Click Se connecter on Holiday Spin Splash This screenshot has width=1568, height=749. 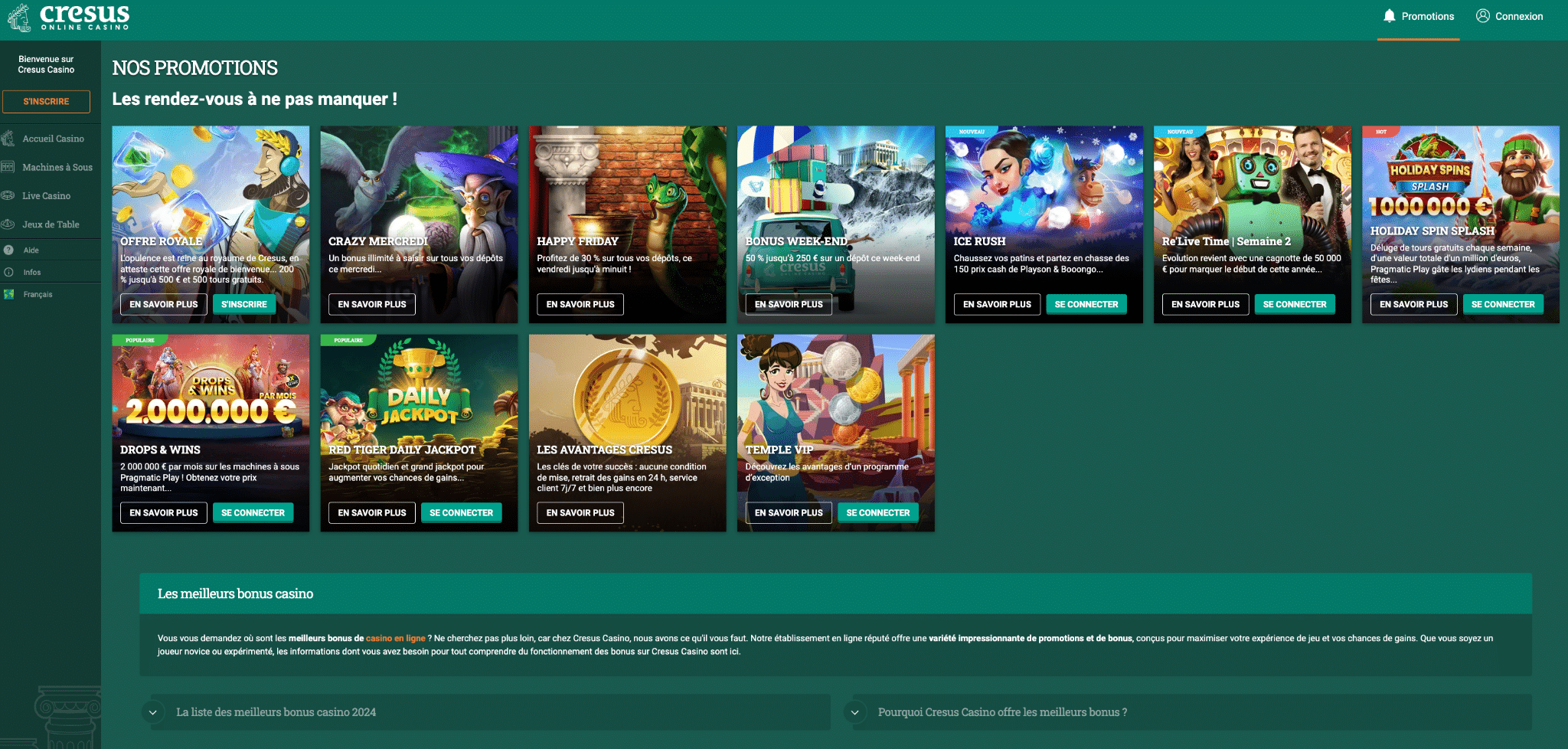click(x=1503, y=304)
